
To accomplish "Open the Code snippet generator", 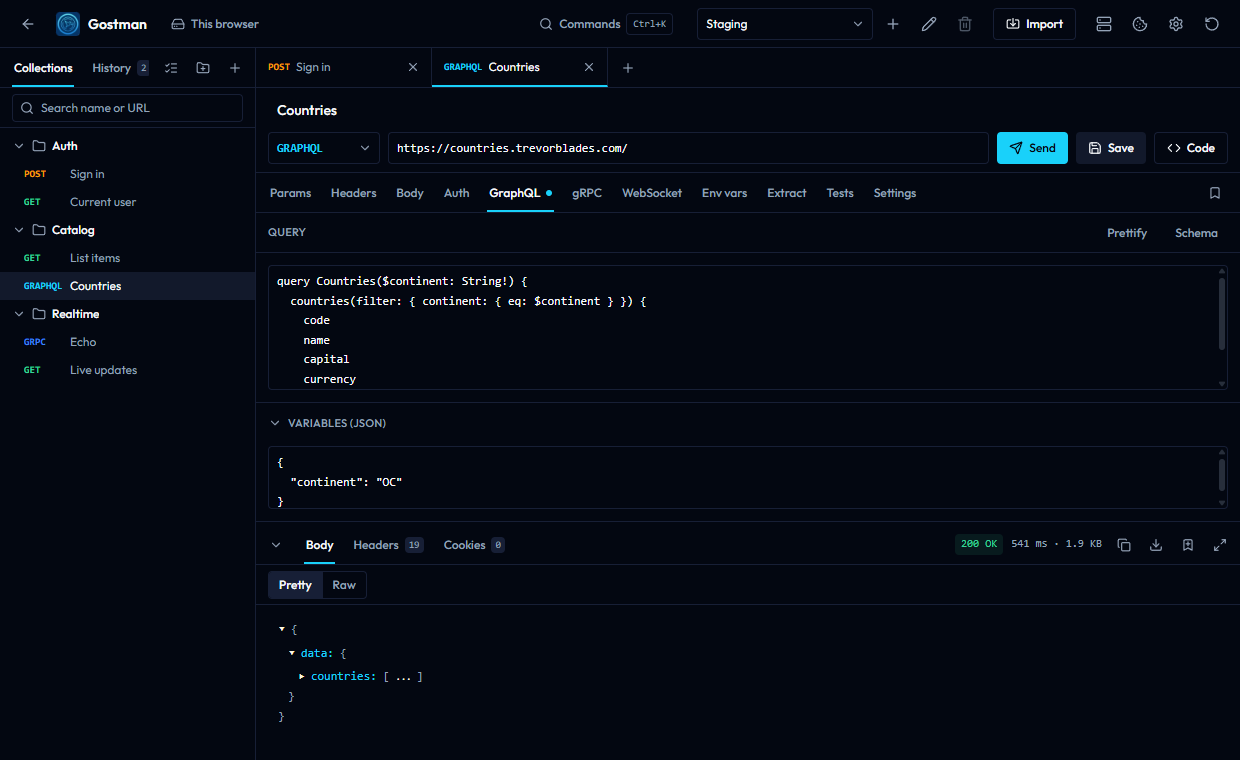I will [1191, 148].
